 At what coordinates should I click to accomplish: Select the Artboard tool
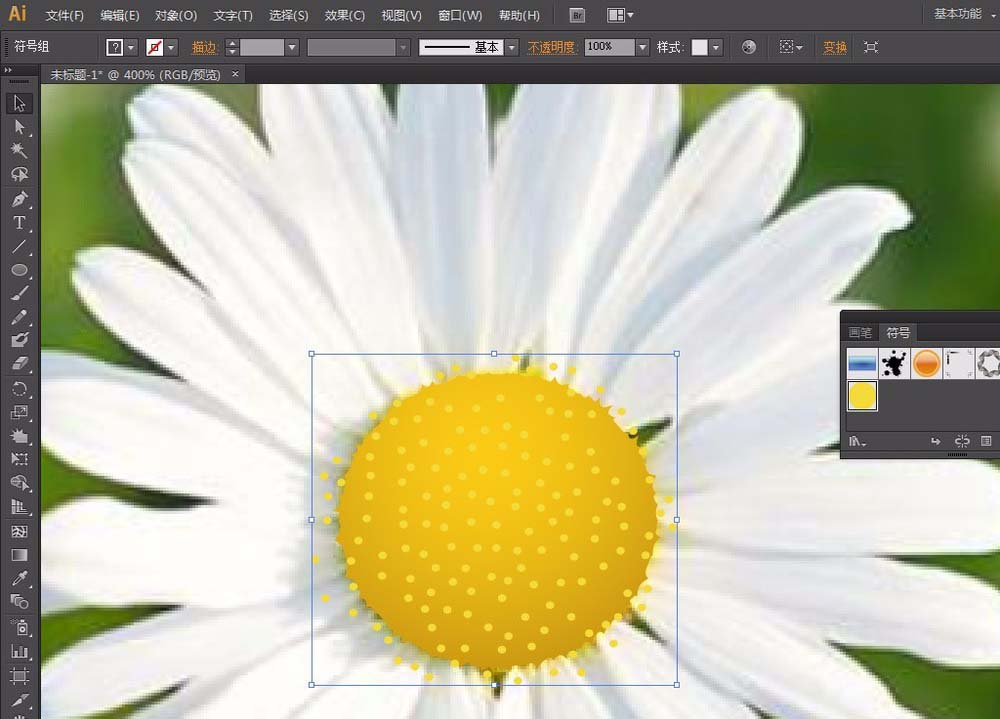click(x=19, y=675)
